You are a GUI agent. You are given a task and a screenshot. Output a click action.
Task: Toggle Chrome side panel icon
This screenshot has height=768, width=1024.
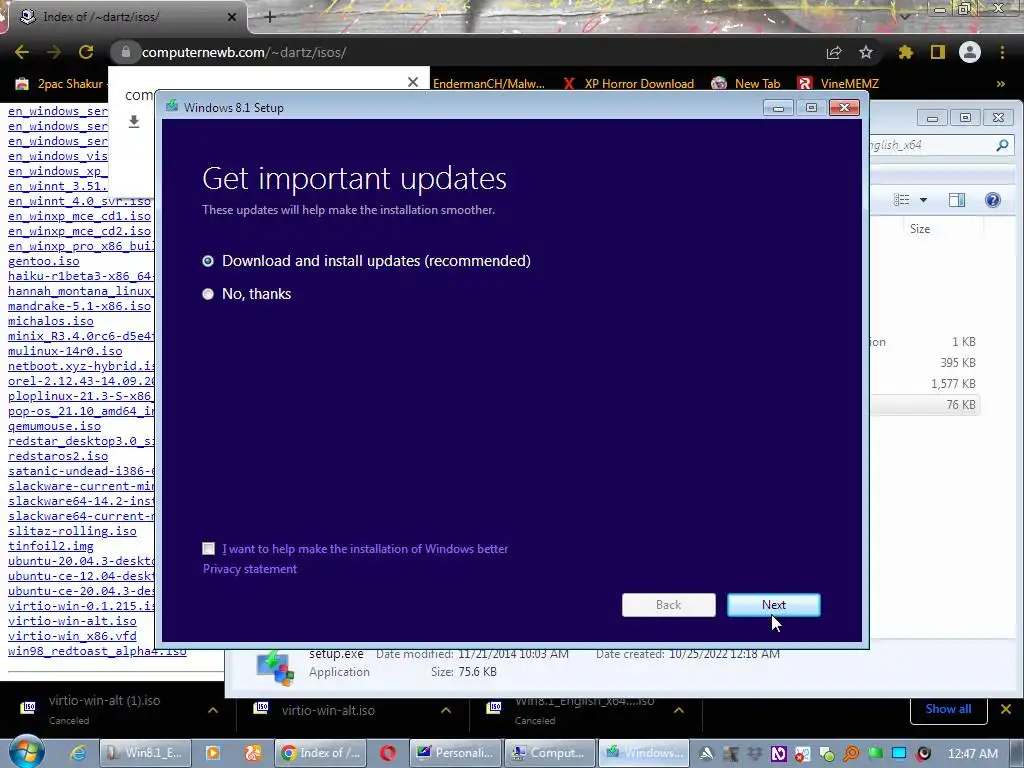pos(938,52)
